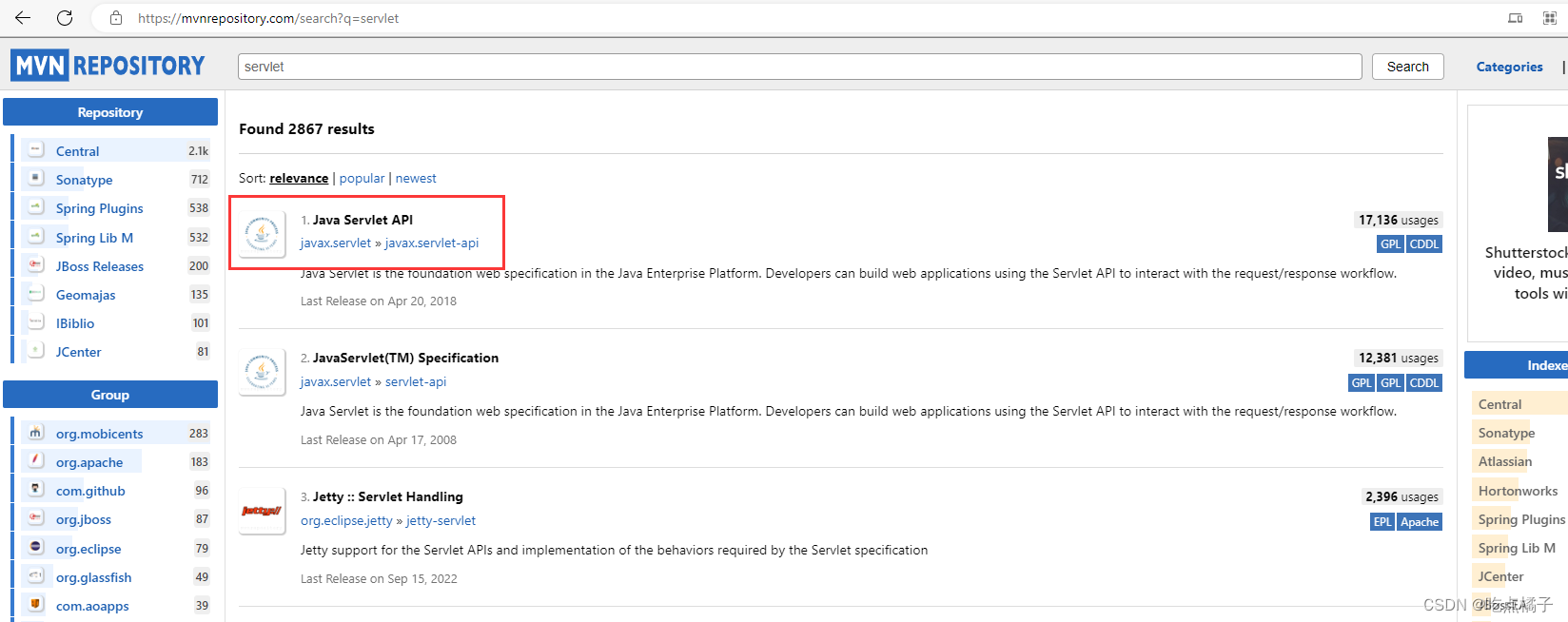Filter by Sonatype repository link
Screen dimensions: 1568x622
(84, 180)
